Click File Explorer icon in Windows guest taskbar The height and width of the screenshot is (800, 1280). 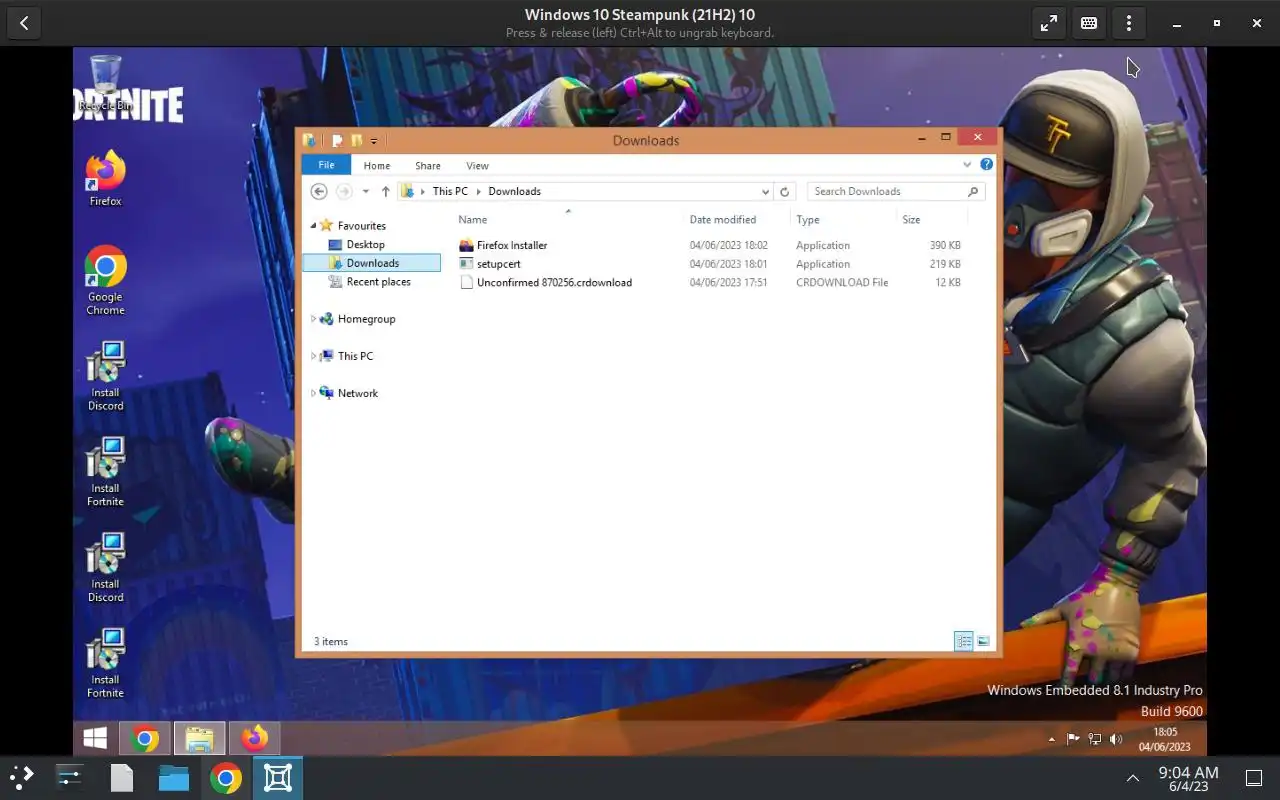click(x=199, y=739)
